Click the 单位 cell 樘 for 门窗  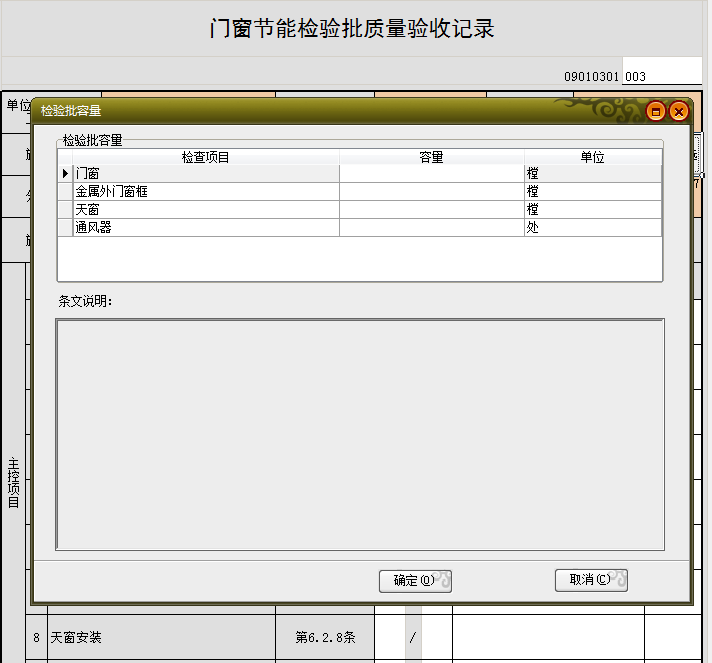click(x=593, y=173)
